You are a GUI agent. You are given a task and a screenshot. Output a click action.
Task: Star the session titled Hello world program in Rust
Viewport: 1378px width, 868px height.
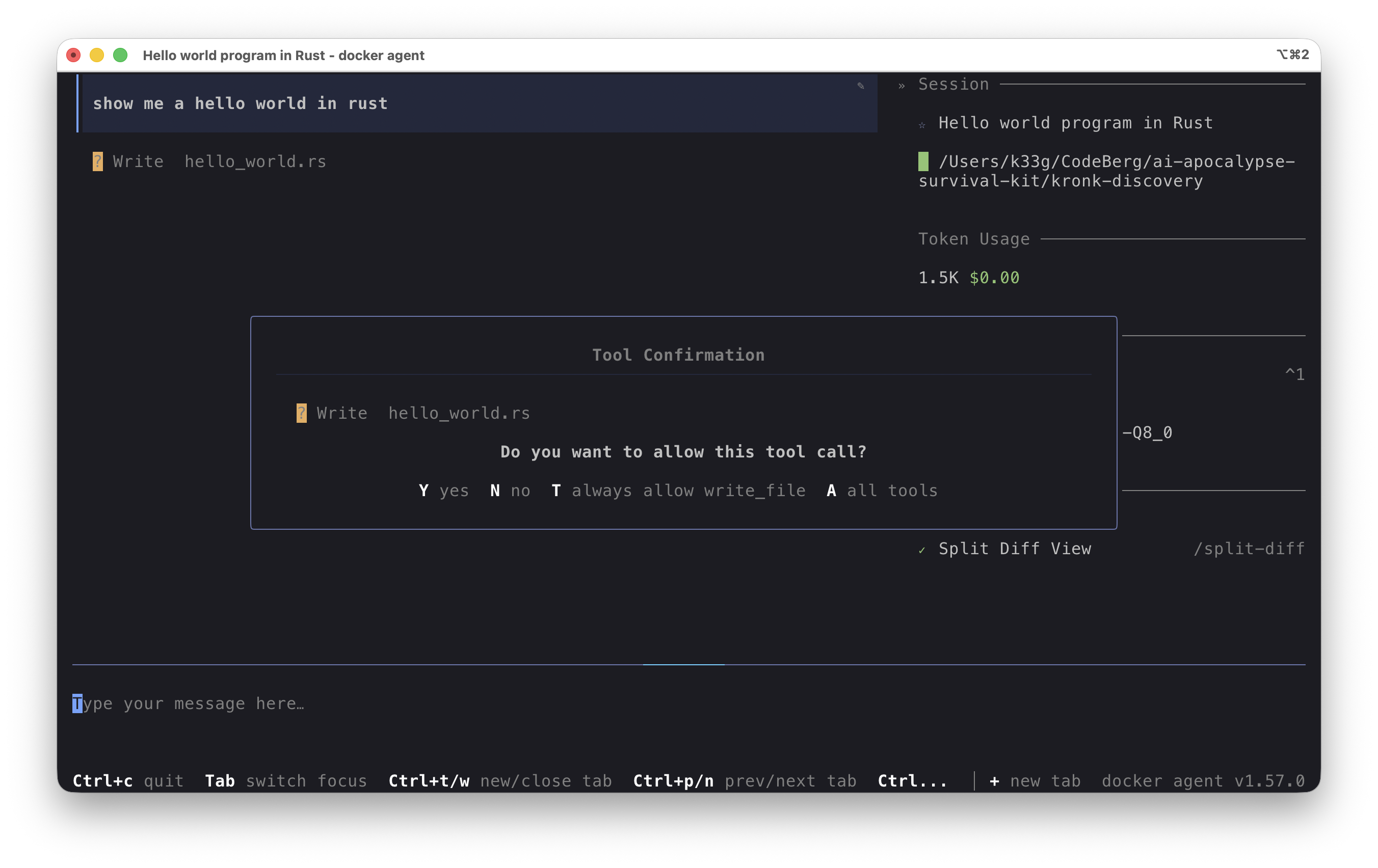922,125
